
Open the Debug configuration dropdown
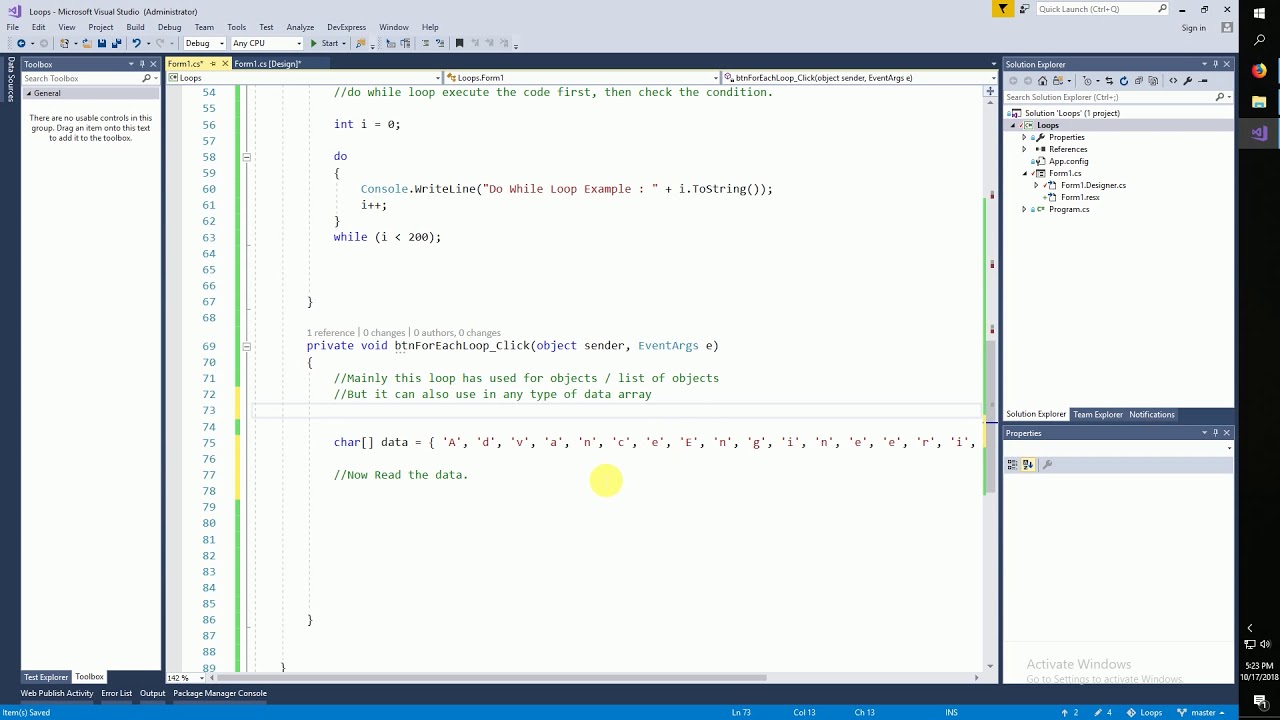click(205, 43)
